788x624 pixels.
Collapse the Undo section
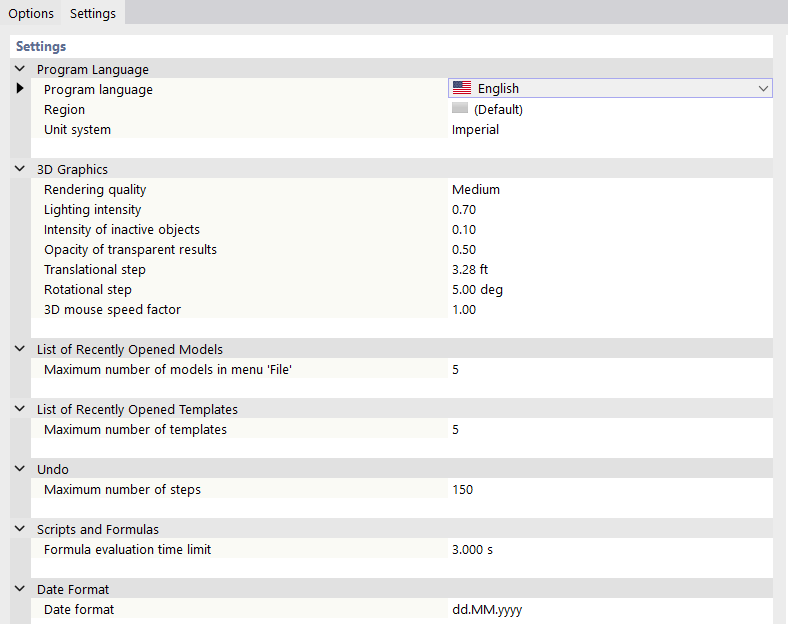(20, 469)
